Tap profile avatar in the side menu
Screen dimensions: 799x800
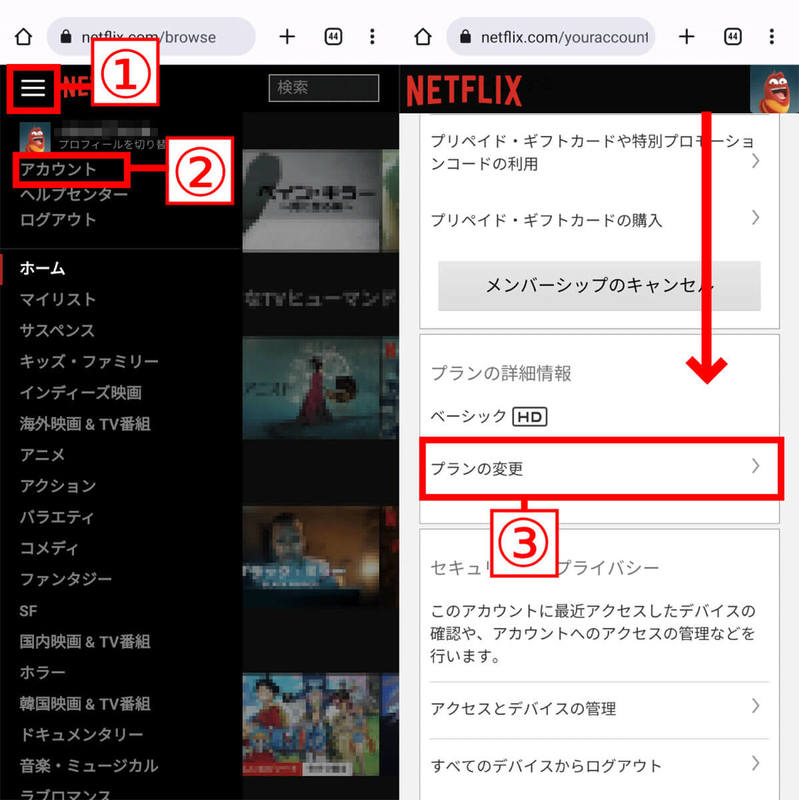coord(35,137)
